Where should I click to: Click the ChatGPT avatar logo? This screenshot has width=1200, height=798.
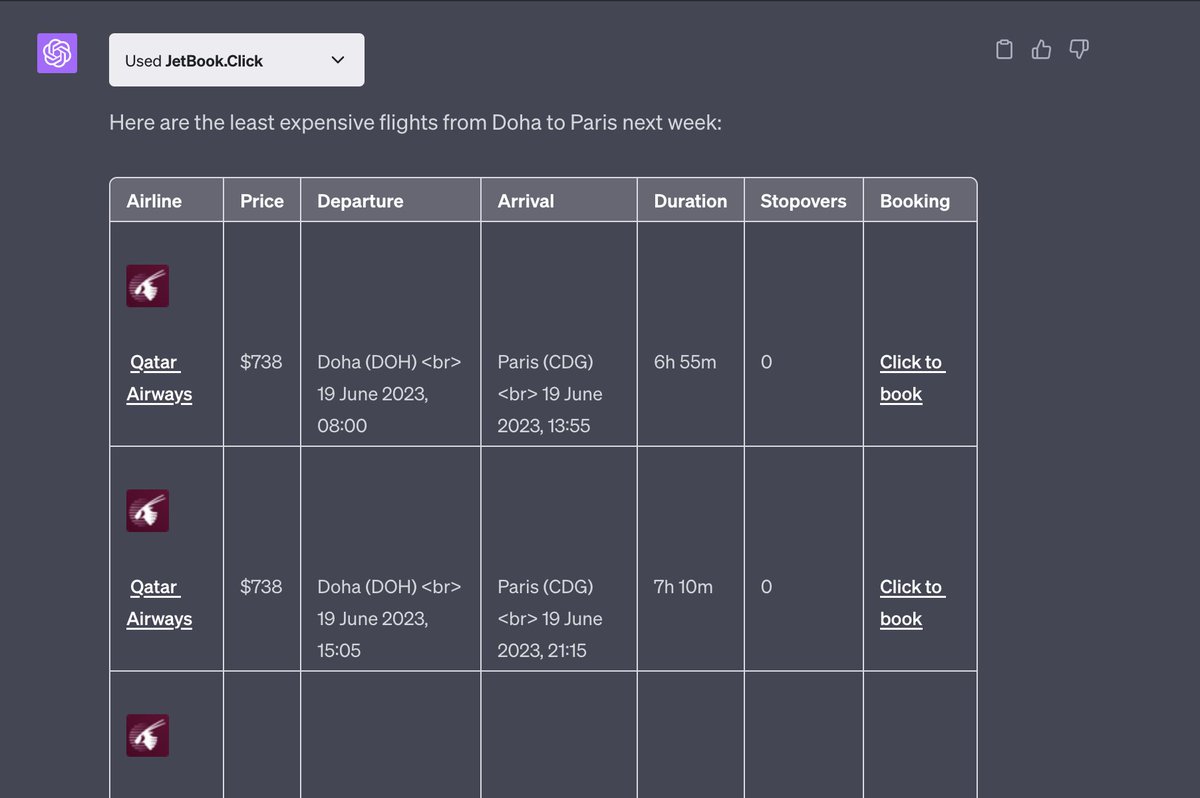click(x=57, y=53)
